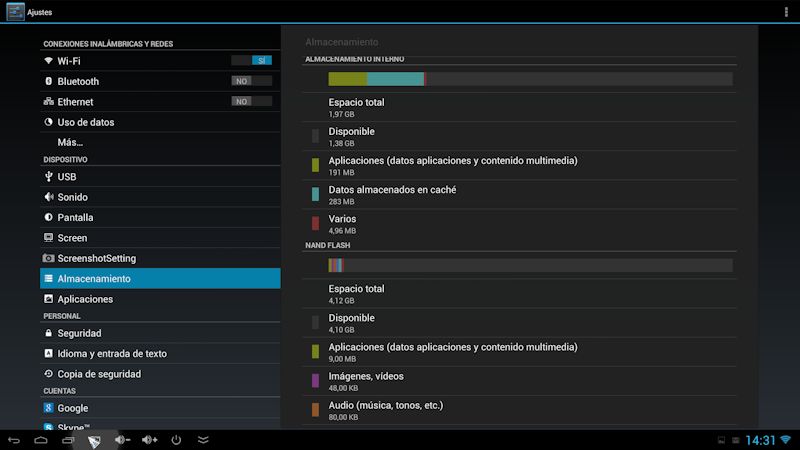Hide the navigation bar with chevron icon
This screenshot has height=450, width=800.
point(203,440)
